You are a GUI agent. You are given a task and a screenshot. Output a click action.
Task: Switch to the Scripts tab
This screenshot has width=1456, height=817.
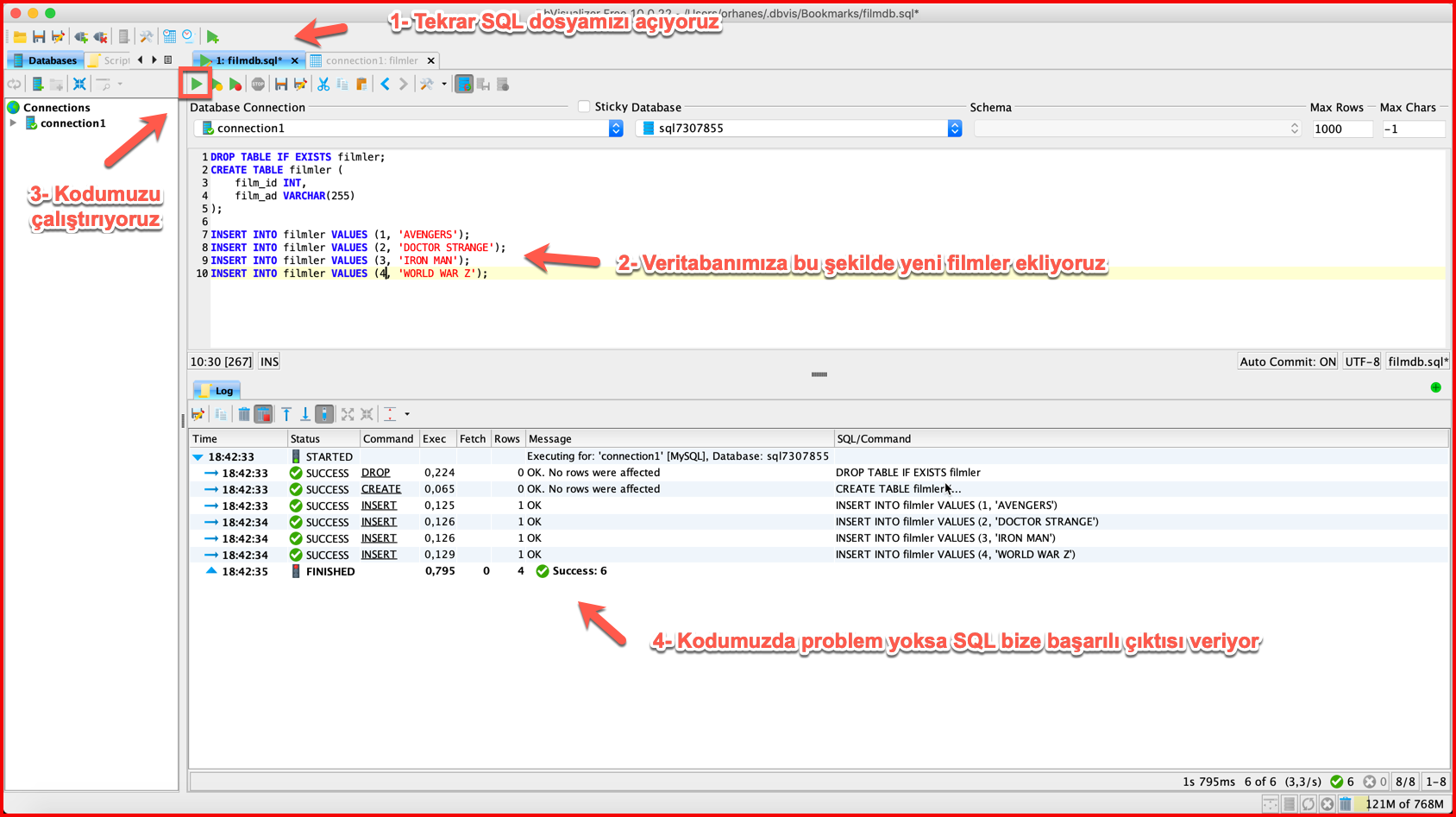[108, 60]
